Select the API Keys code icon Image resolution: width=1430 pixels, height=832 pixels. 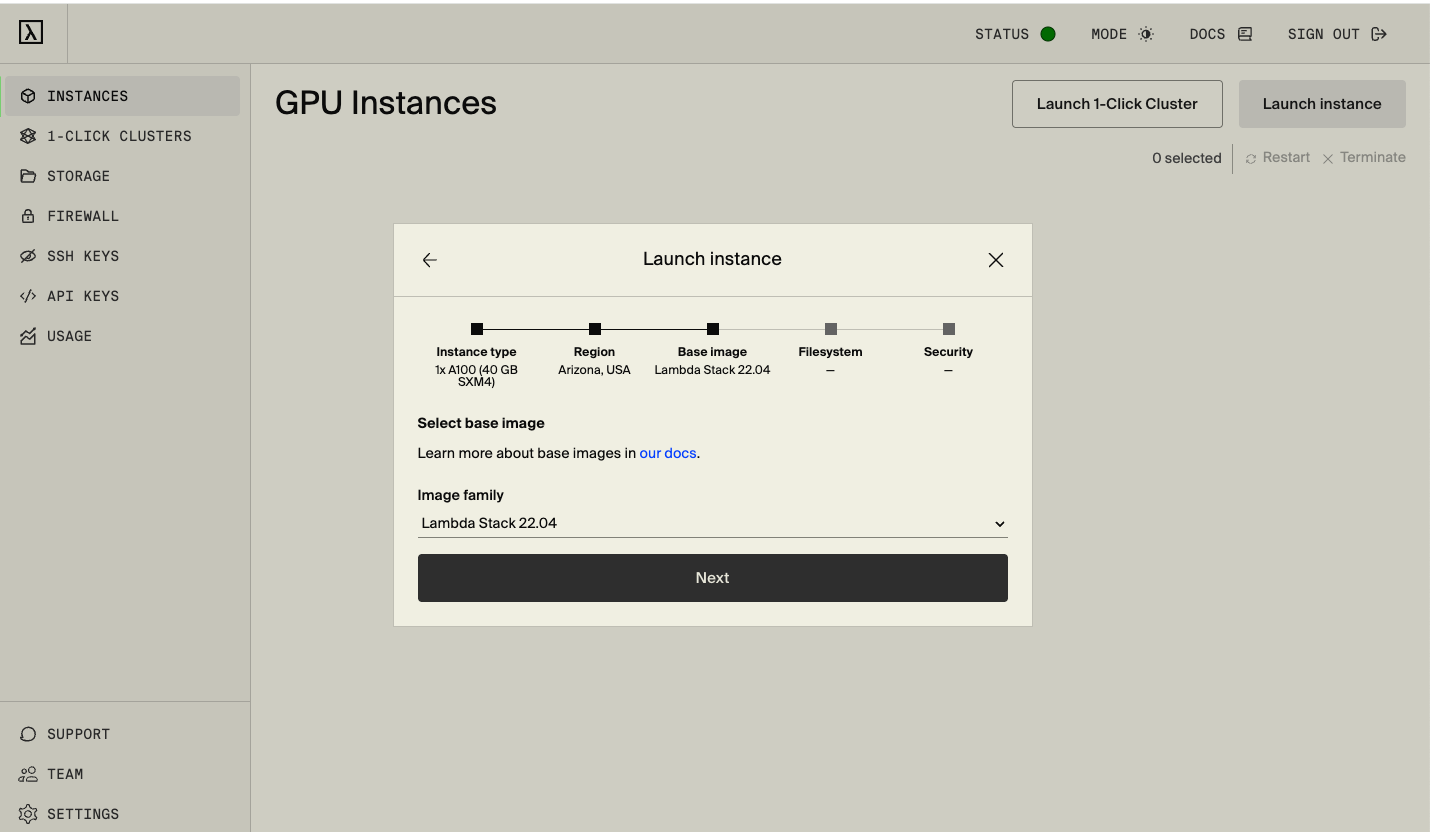click(x=28, y=295)
